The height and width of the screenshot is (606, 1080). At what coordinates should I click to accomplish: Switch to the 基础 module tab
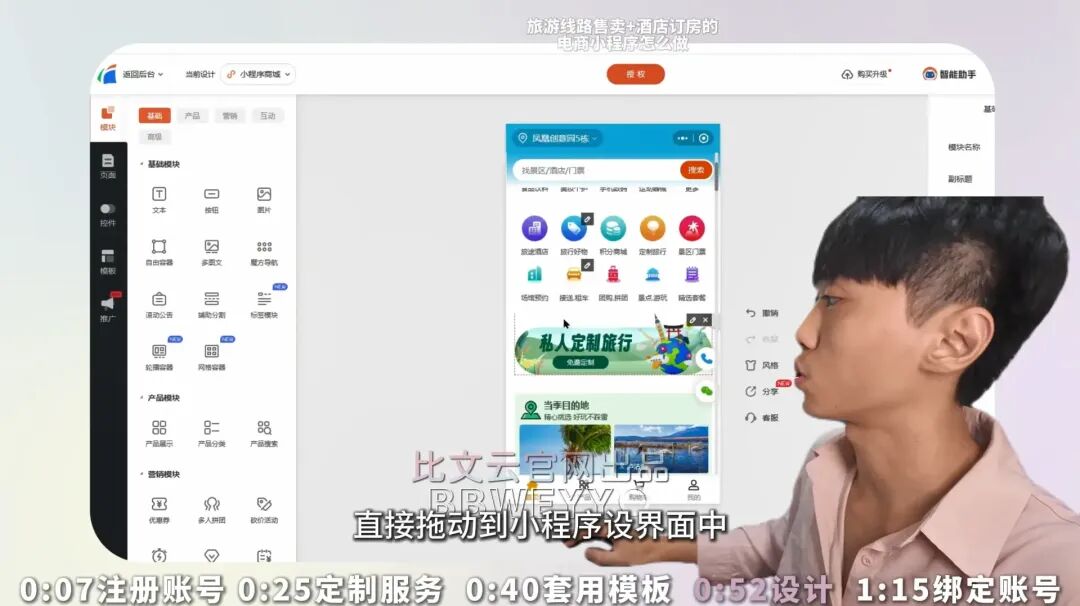(154, 116)
